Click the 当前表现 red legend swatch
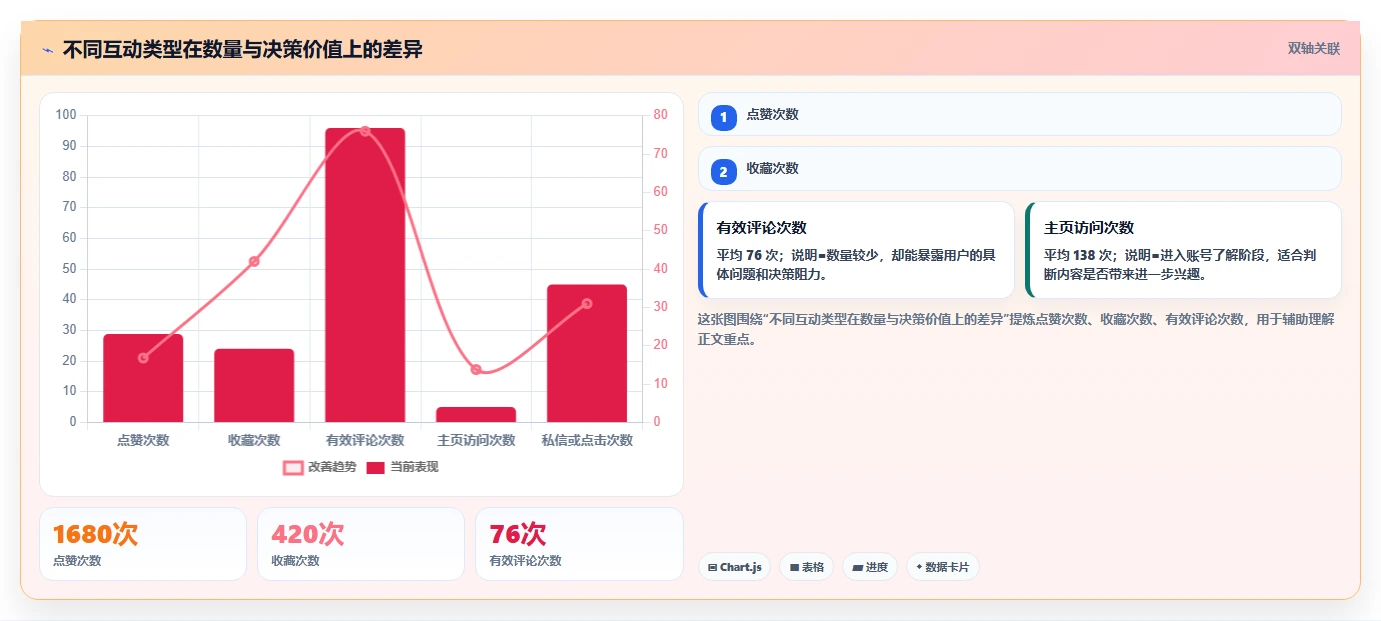The image size is (1381, 621). click(x=376, y=468)
